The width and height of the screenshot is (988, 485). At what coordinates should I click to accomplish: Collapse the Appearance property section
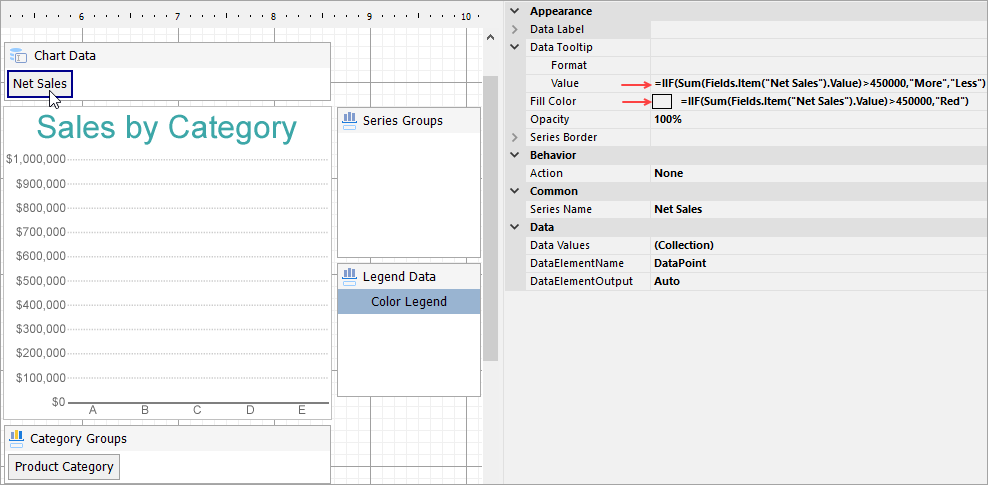pyautogui.click(x=515, y=11)
